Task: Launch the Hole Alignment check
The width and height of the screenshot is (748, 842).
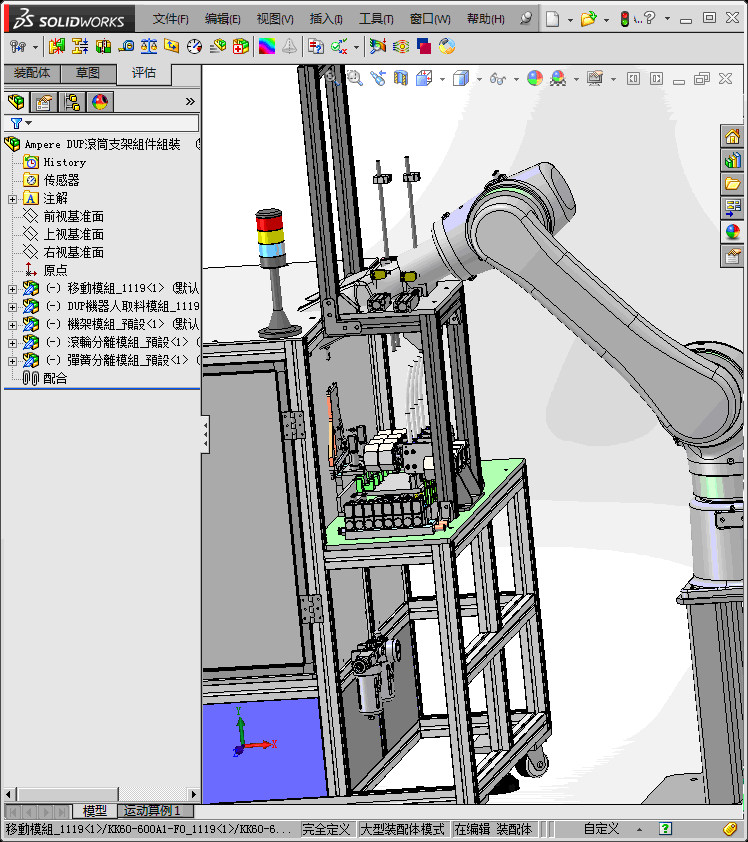Action: coord(103,47)
